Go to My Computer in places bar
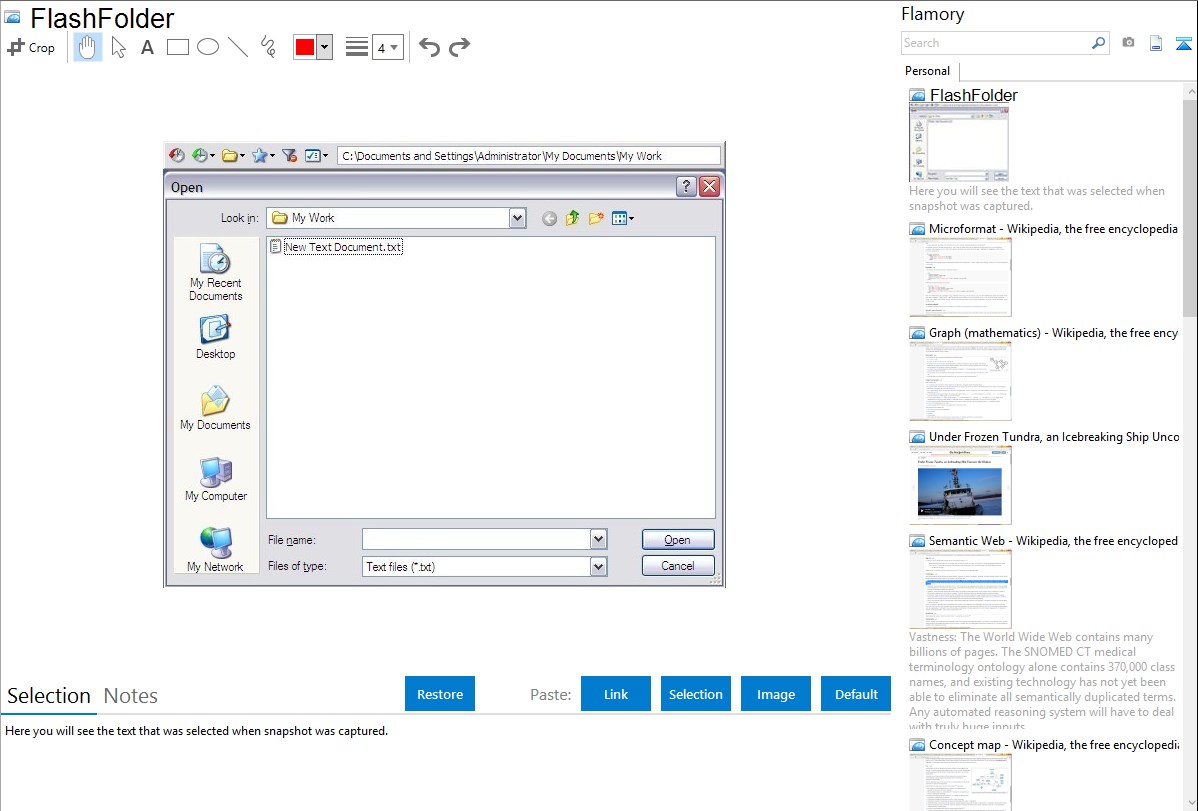This screenshot has width=1198, height=811. coord(215,479)
